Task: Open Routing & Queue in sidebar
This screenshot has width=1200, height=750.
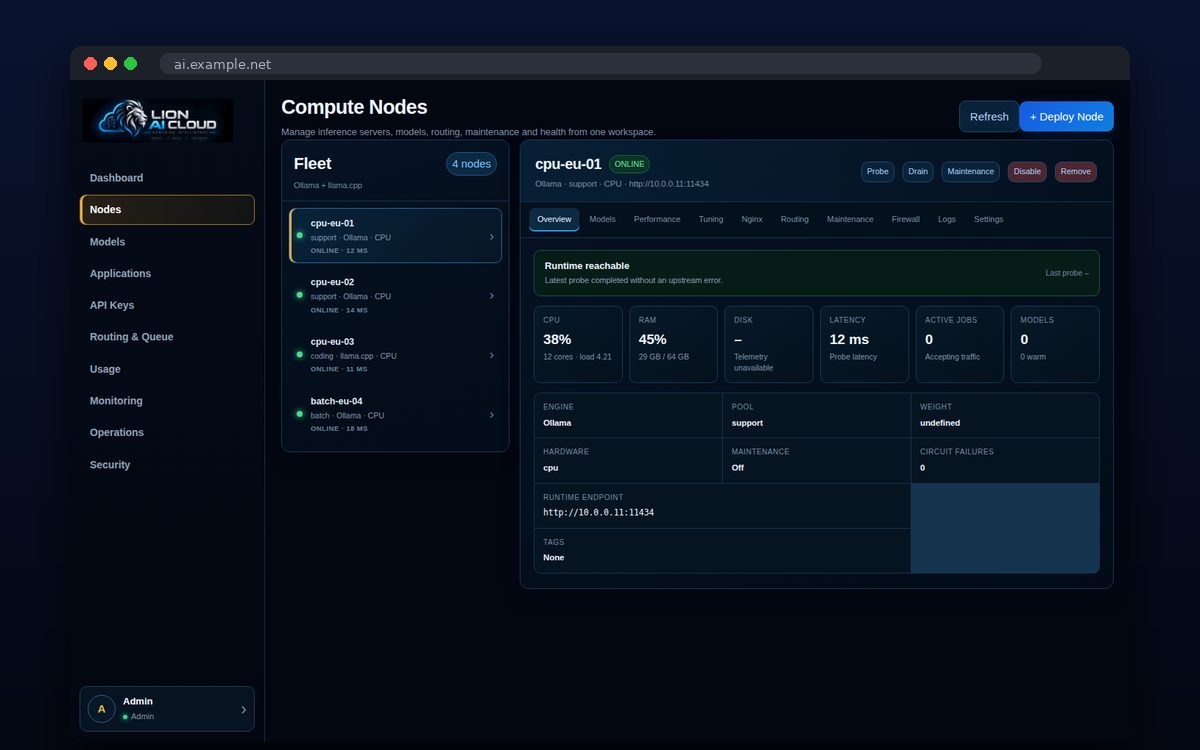Action: (x=167, y=337)
